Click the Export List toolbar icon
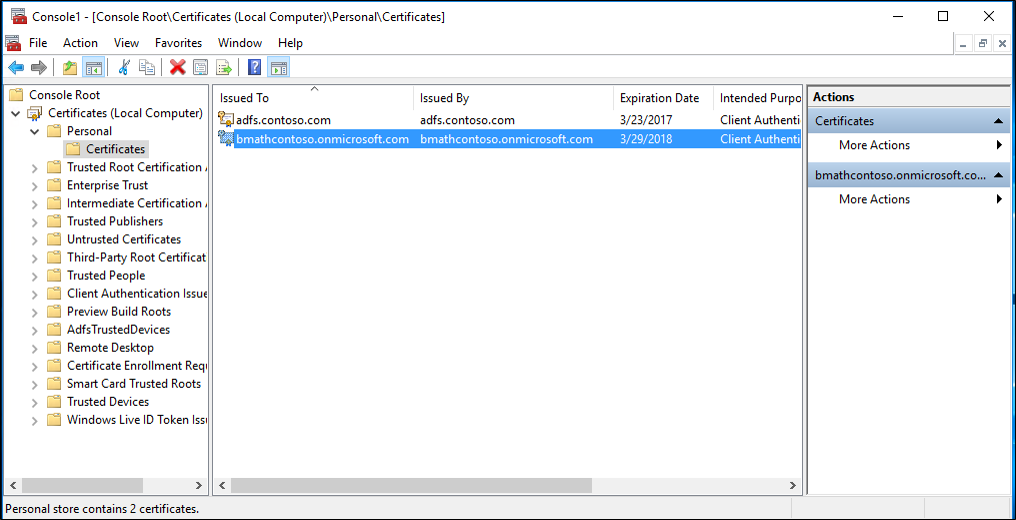The width and height of the screenshot is (1016, 520). [x=224, y=67]
